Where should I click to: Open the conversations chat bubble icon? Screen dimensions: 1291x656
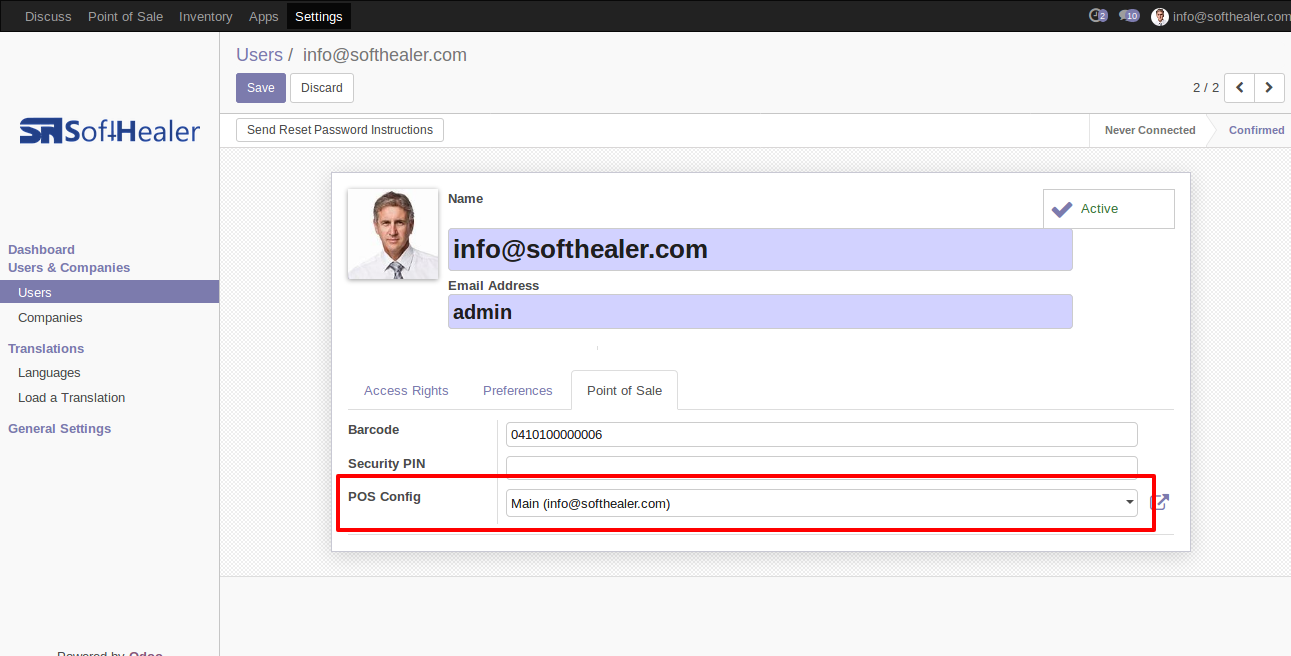pos(1129,16)
